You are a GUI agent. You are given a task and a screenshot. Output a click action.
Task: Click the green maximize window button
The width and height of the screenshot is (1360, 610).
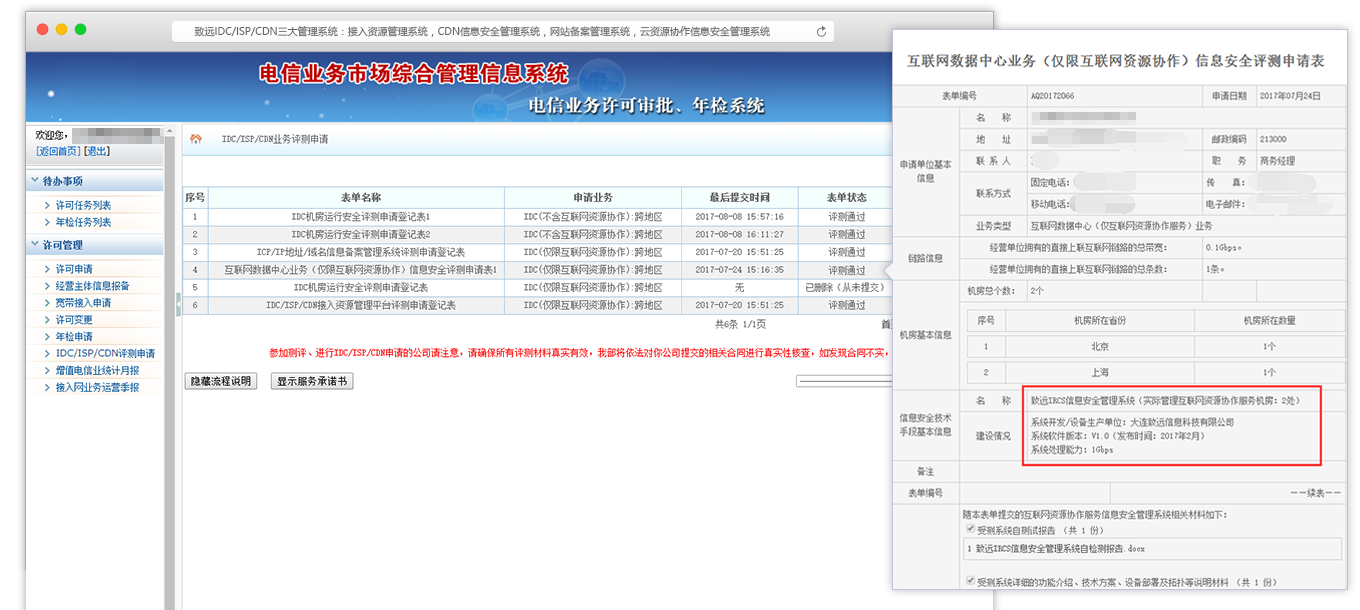(x=80, y=30)
